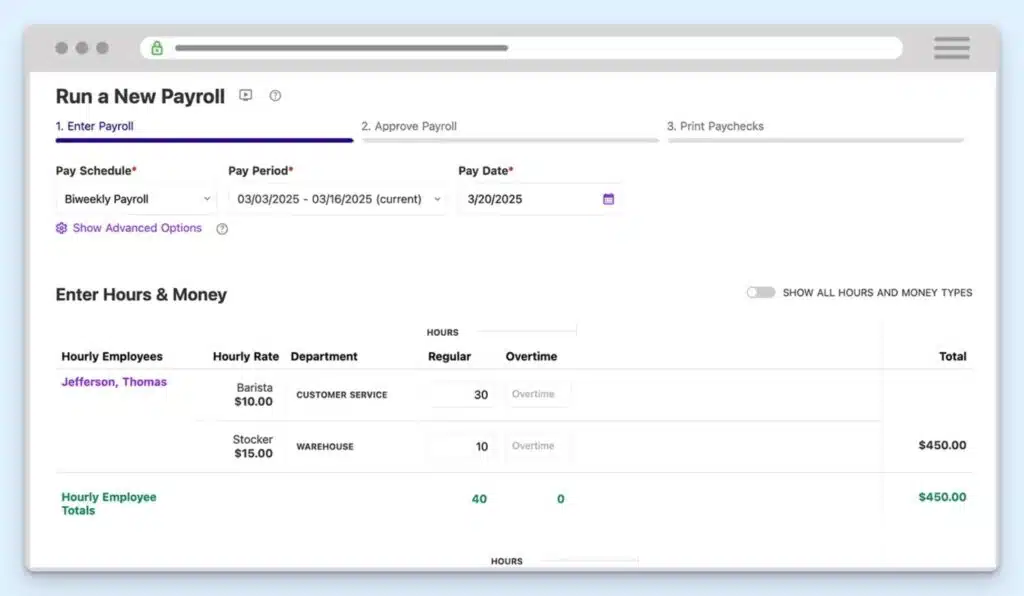
Task: Click the gear icon for advanced options
Action: (61, 228)
